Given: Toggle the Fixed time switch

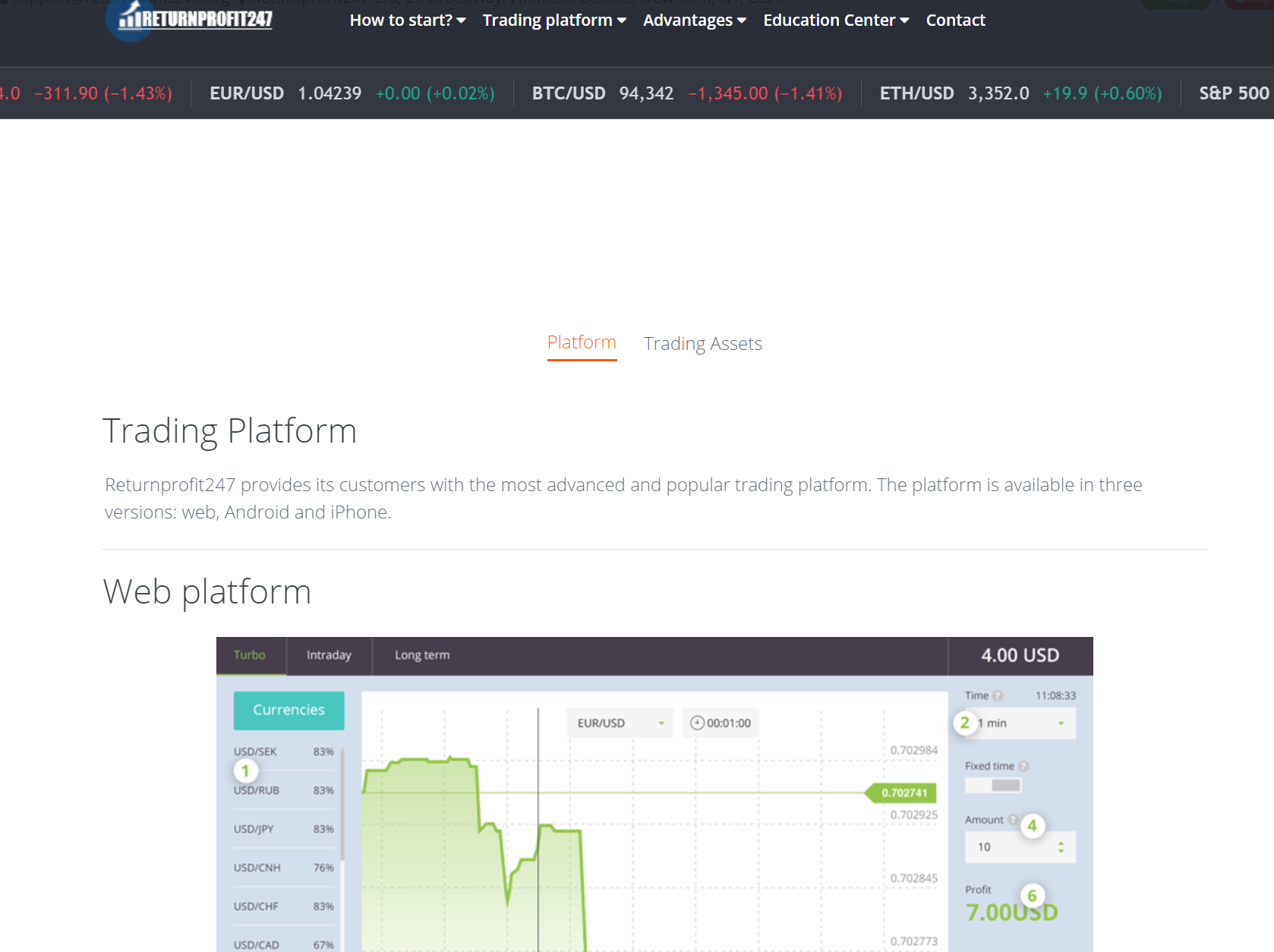Looking at the screenshot, I should click(993, 786).
